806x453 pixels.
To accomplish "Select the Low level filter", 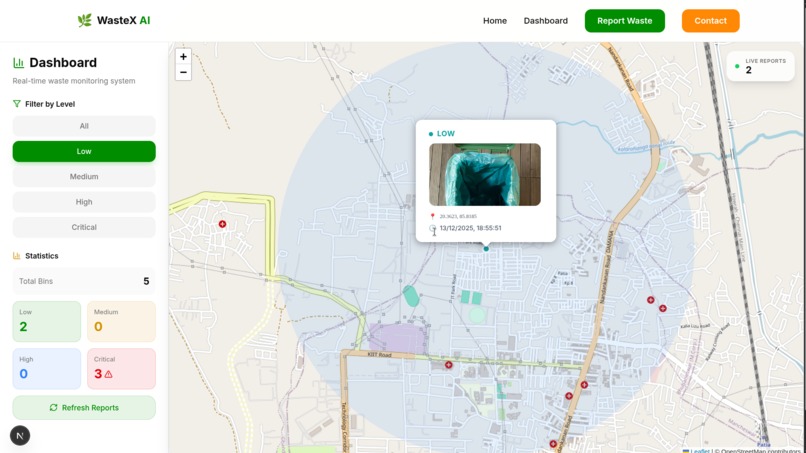I will 84,151.
